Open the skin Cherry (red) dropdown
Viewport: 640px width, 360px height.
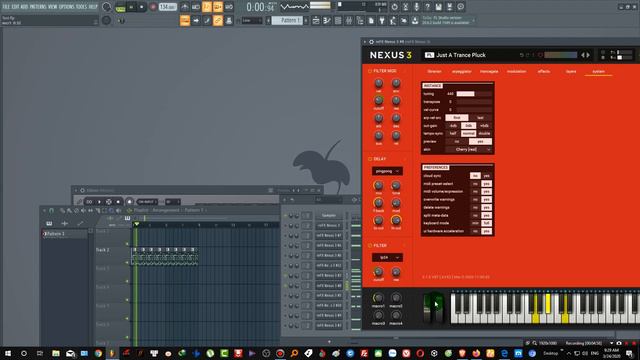click(468, 149)
